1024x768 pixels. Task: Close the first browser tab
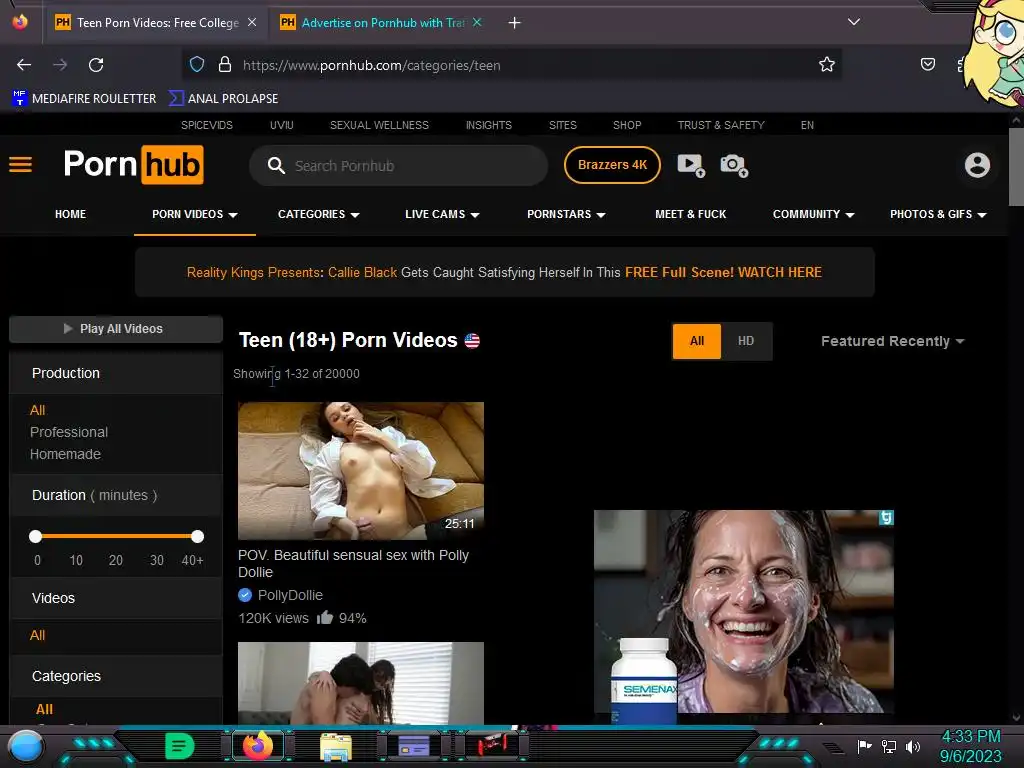[x=252, y=22]
